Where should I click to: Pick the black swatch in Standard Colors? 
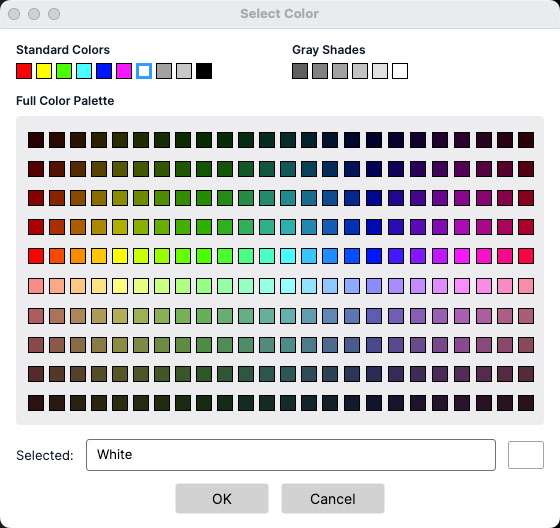pyautogui.click(x=204, y=71)
